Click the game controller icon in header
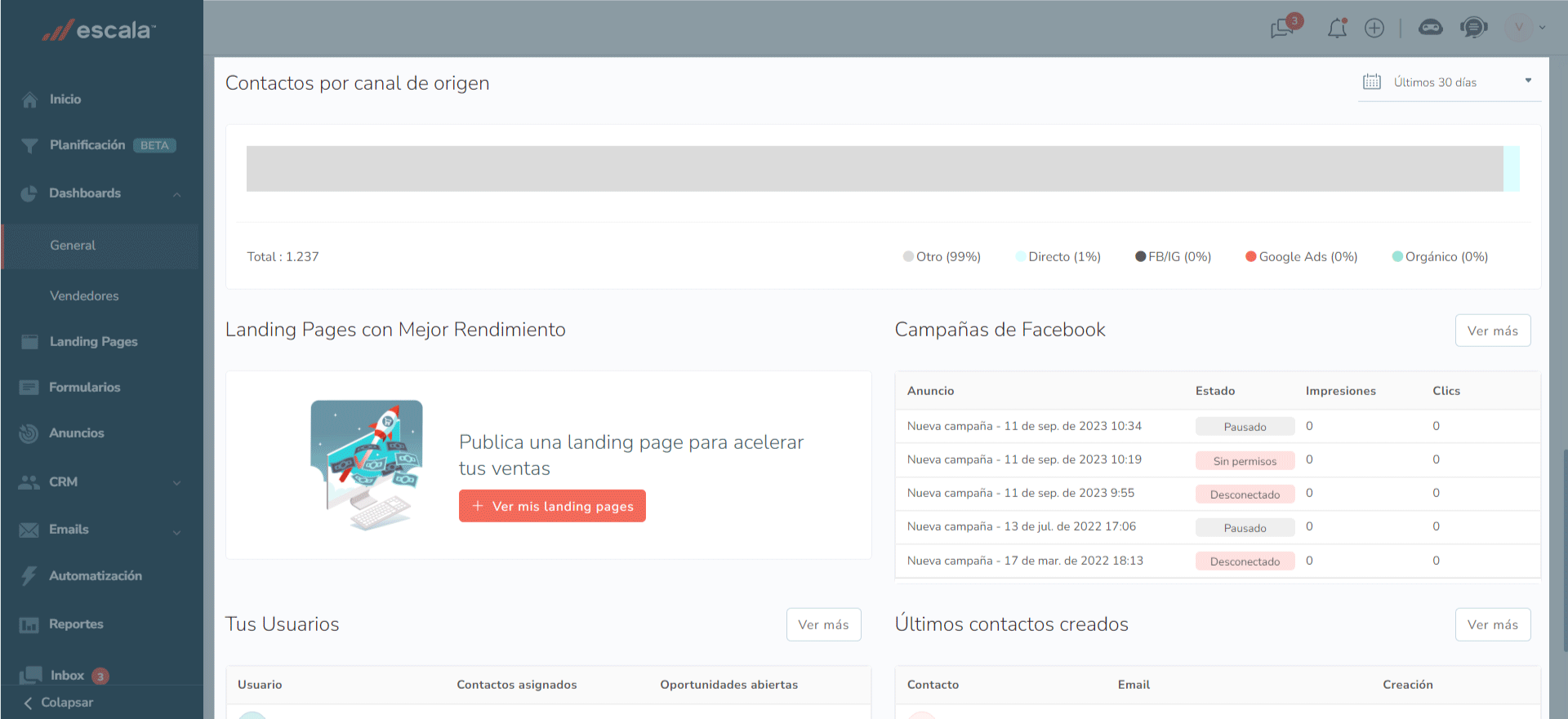Viewport: 1568px width, 719px height. pos(1431,28)
